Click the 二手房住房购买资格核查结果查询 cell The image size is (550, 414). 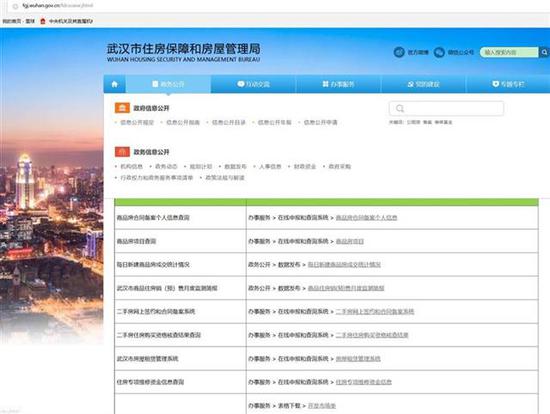click(180, 335)
